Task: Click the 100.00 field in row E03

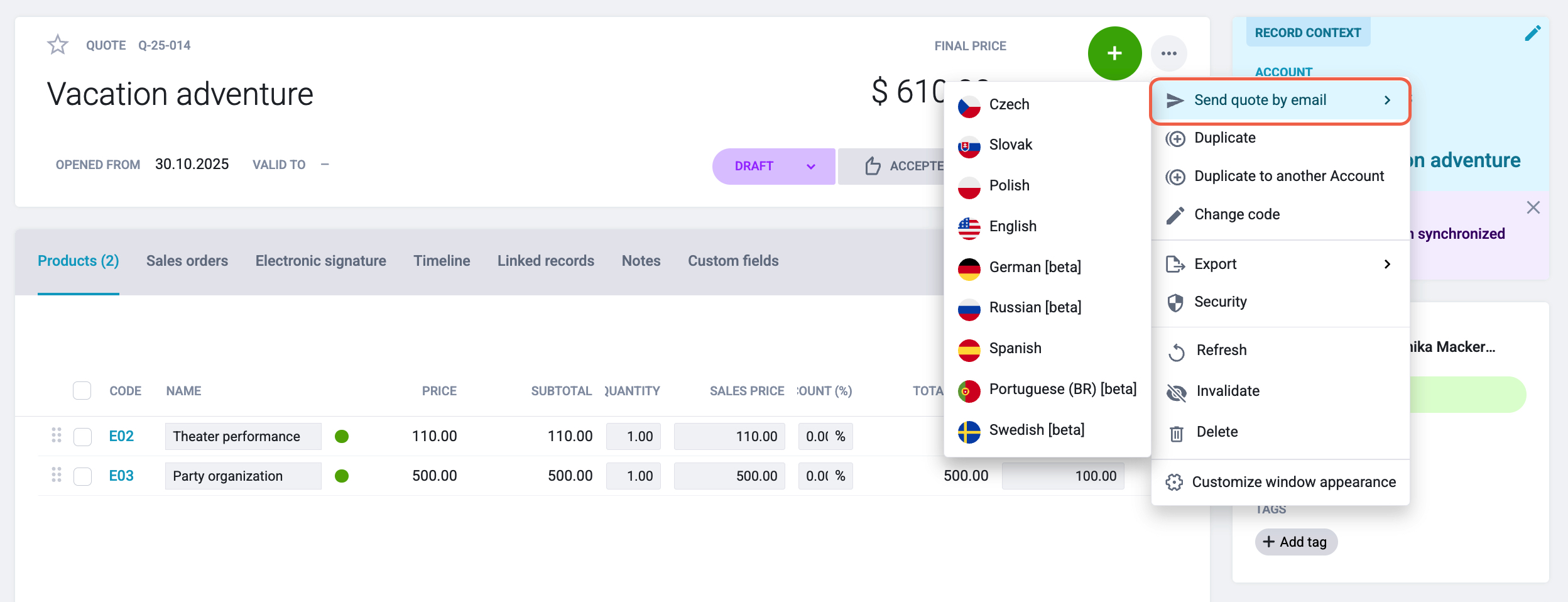Action: point(1063,476)
